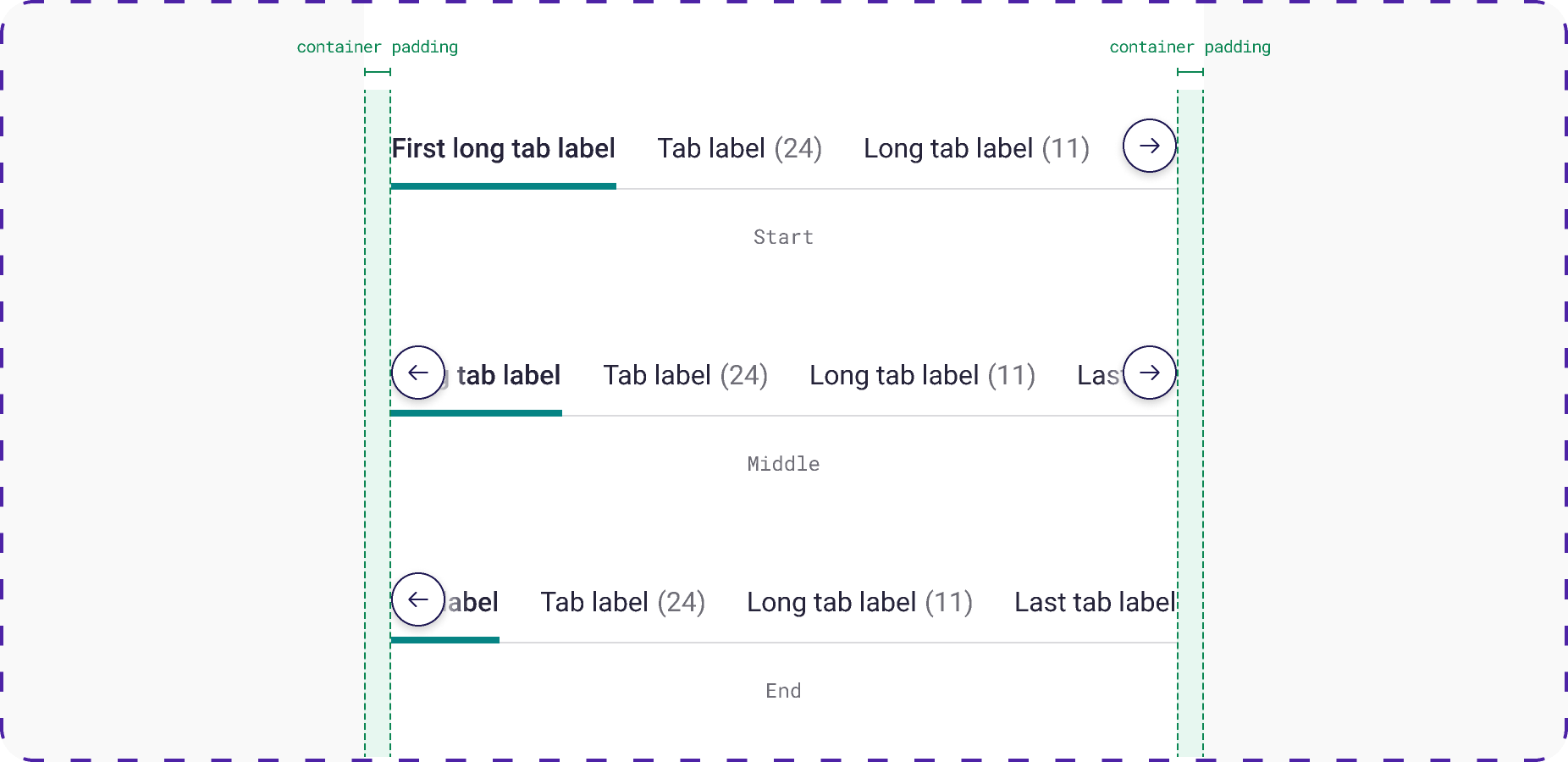
Task: Select 'Tab label (24)' in the End example
Action: (x=623, y=602)
